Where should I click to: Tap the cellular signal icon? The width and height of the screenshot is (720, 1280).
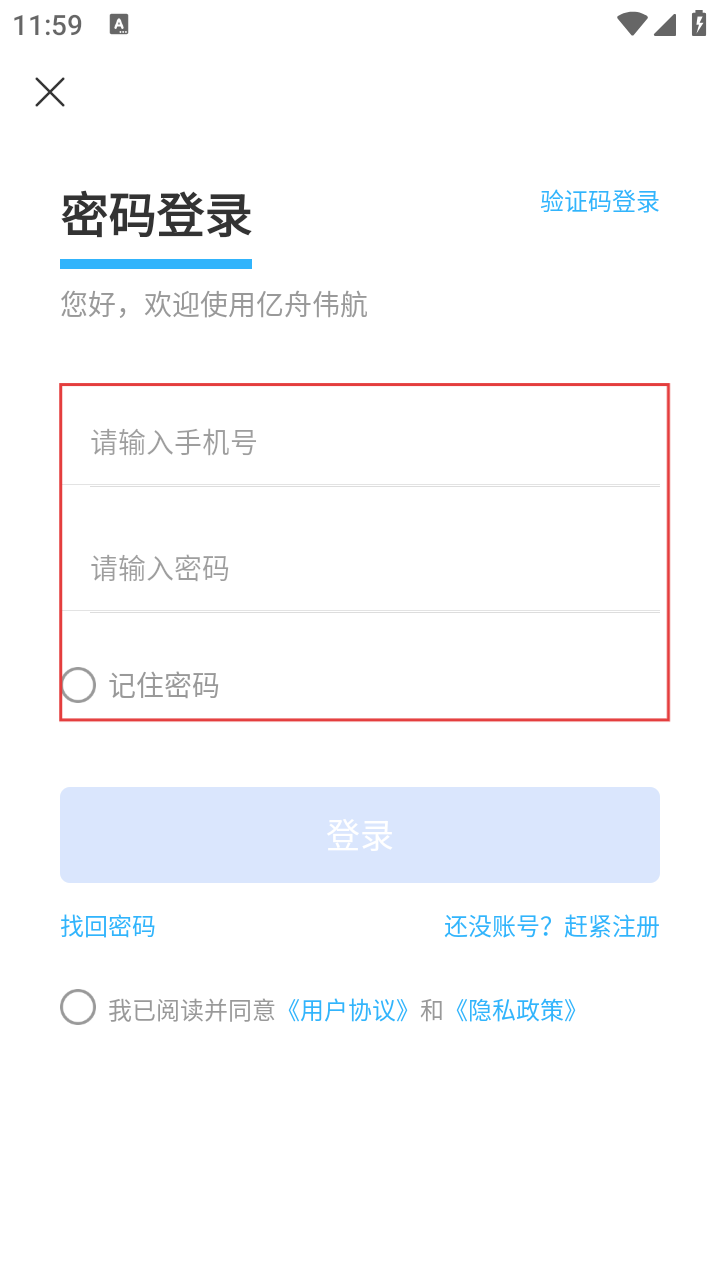665,24
